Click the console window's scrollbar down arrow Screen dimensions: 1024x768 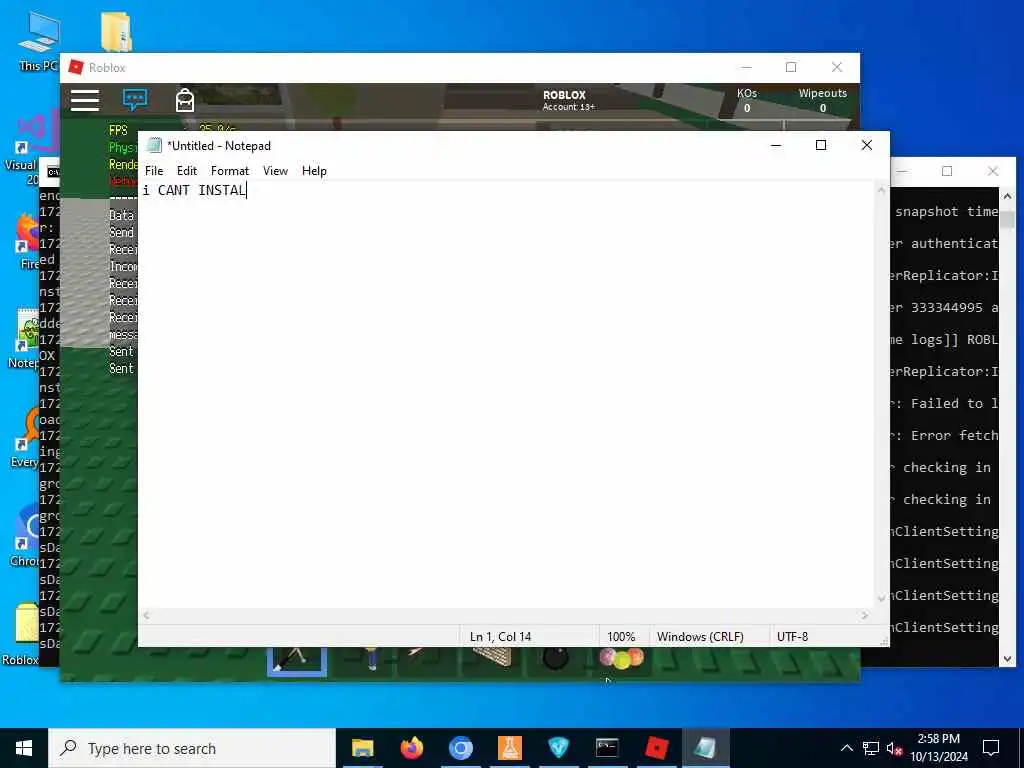pos(1006,659)
